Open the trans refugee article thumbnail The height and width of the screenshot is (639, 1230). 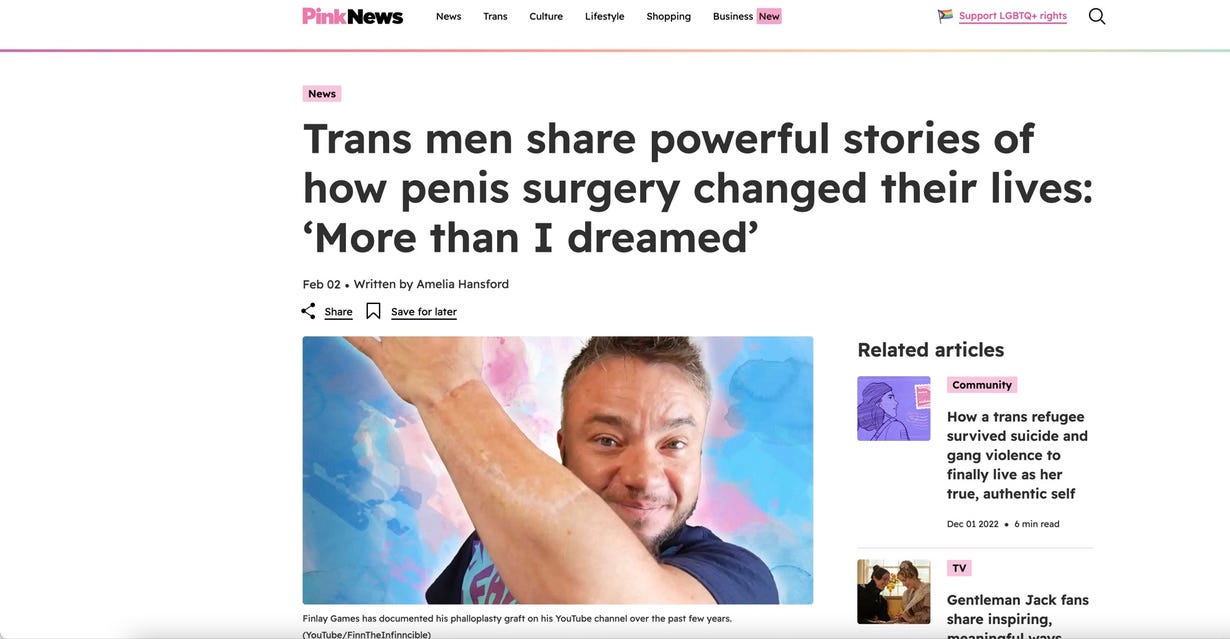[x=894, y=408]
